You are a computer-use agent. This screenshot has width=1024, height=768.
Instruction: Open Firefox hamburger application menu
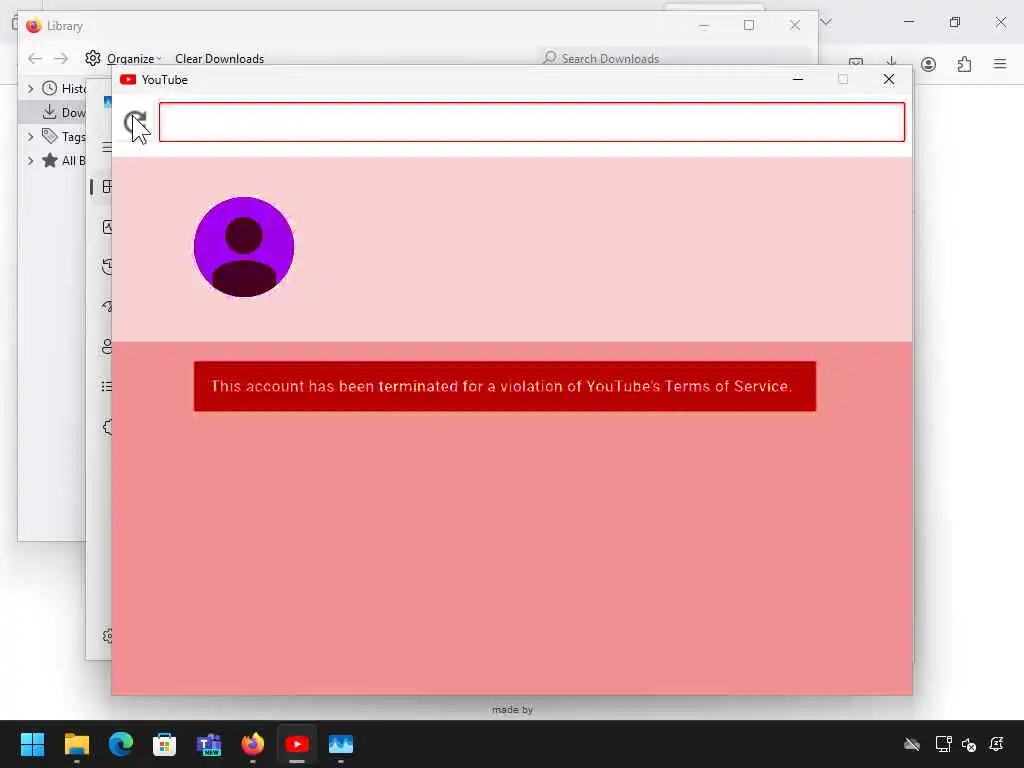(1000, 64)
